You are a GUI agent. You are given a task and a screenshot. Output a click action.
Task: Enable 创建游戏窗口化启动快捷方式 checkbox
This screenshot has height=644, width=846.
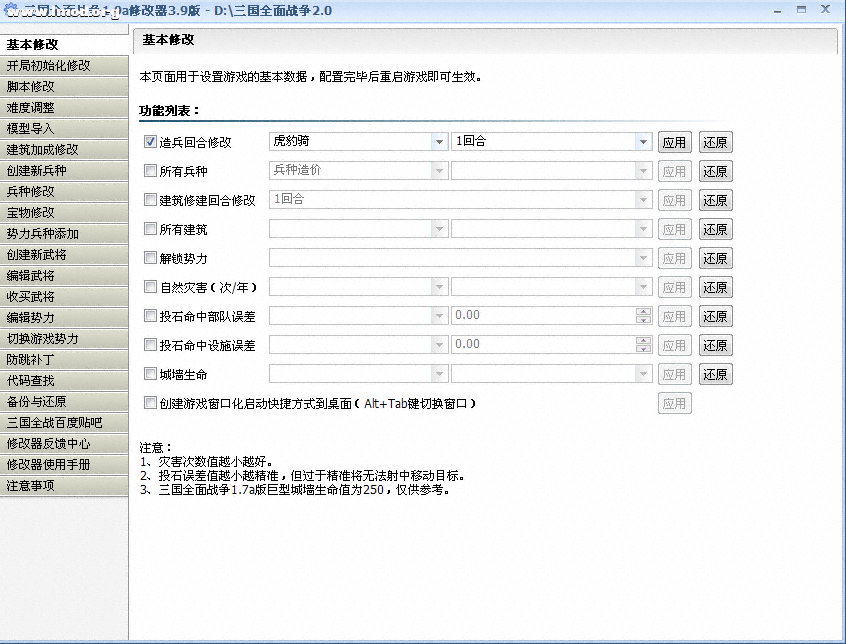pyautogui.click(x=151, y=403)
